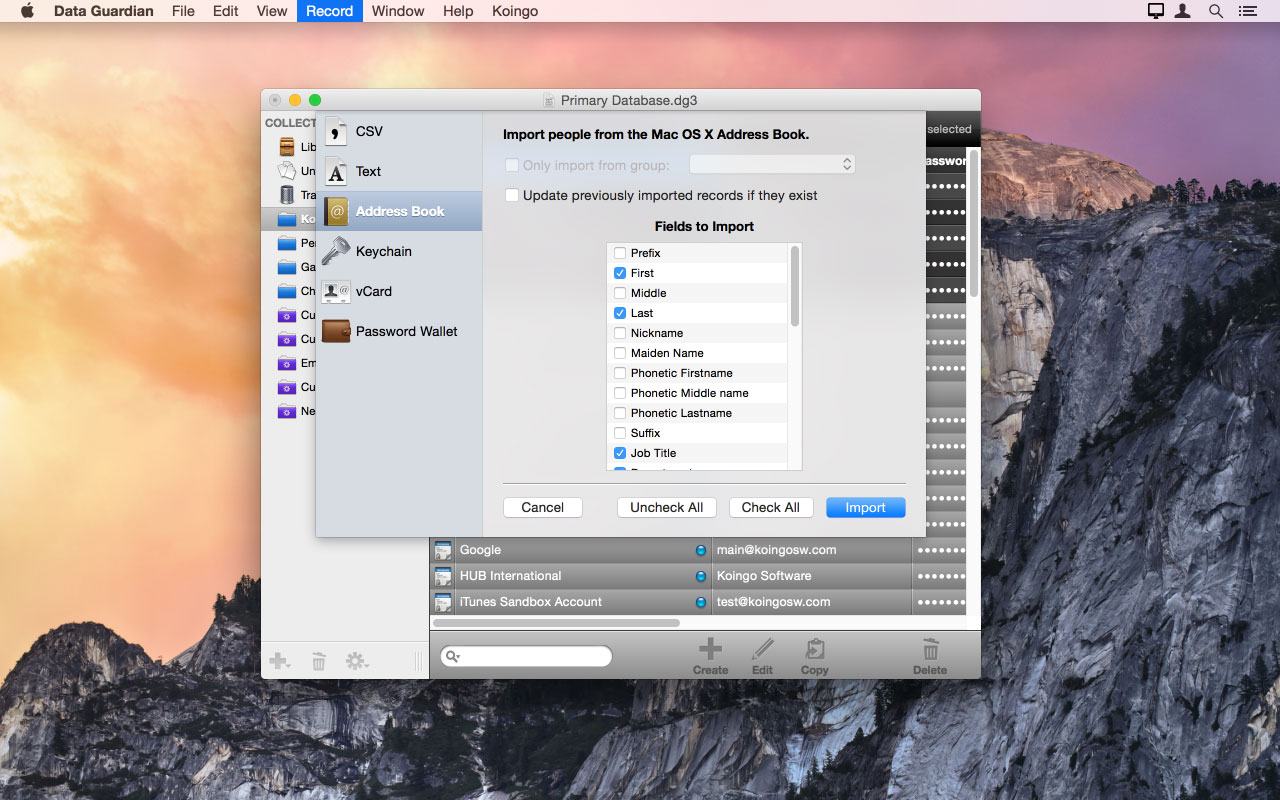Select Password Wallet import source
1280x800 pixels.
399,331
